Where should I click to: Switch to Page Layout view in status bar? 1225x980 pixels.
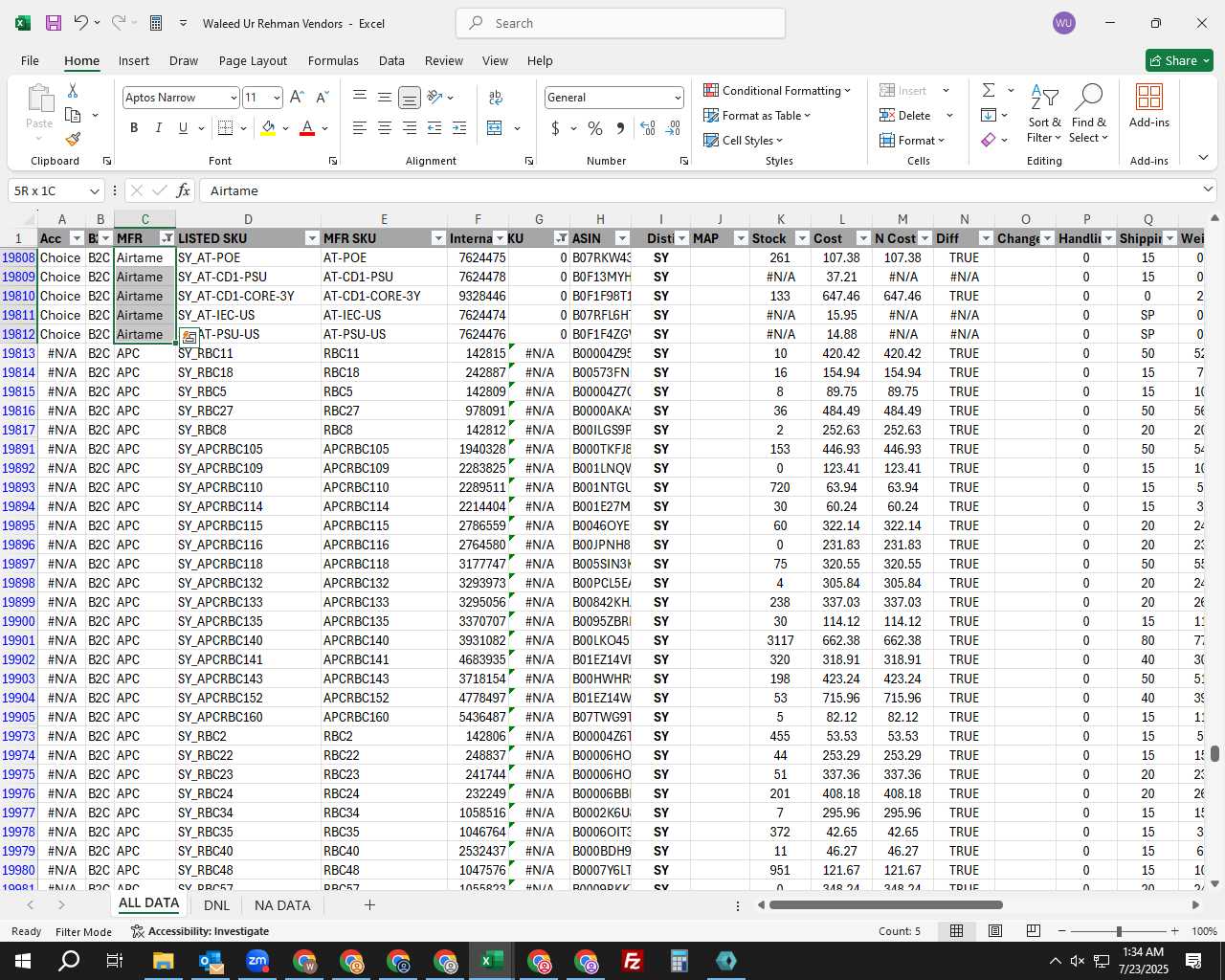(995, 930)
